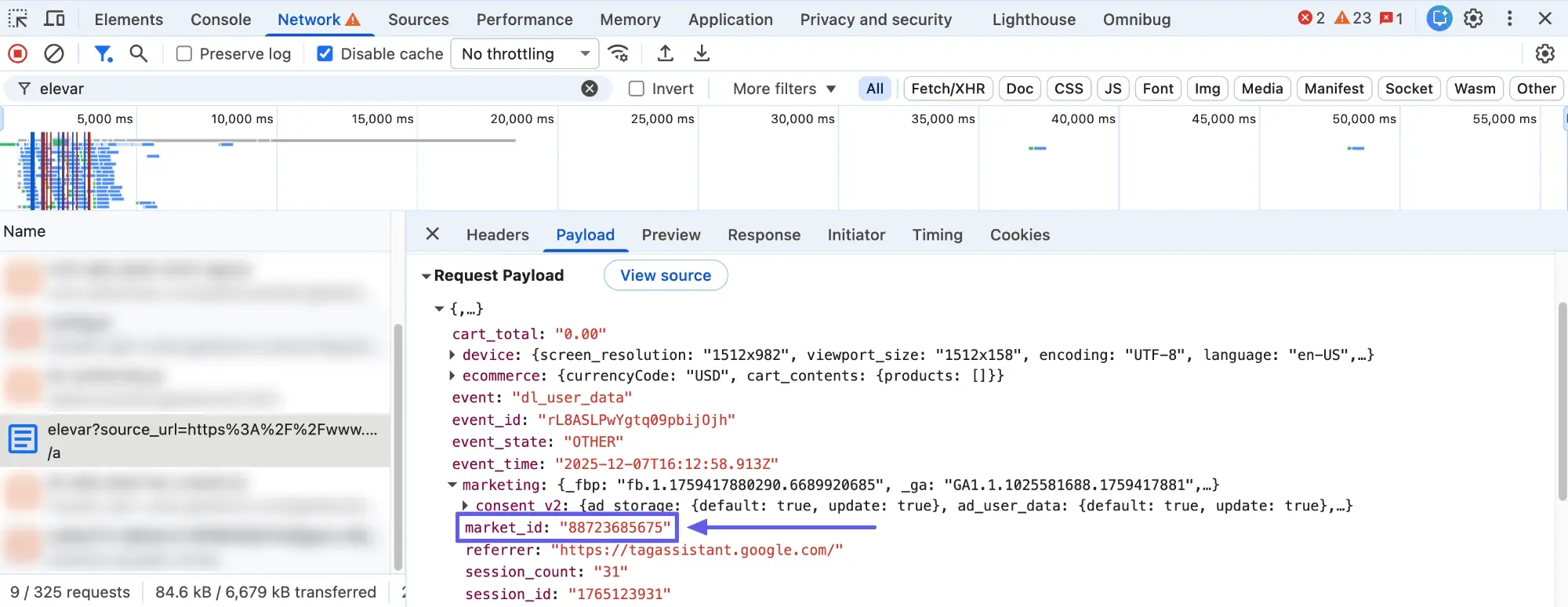Expand the ecommerce object
Screen dimensions: 1568x607
(x=452, y=376)
